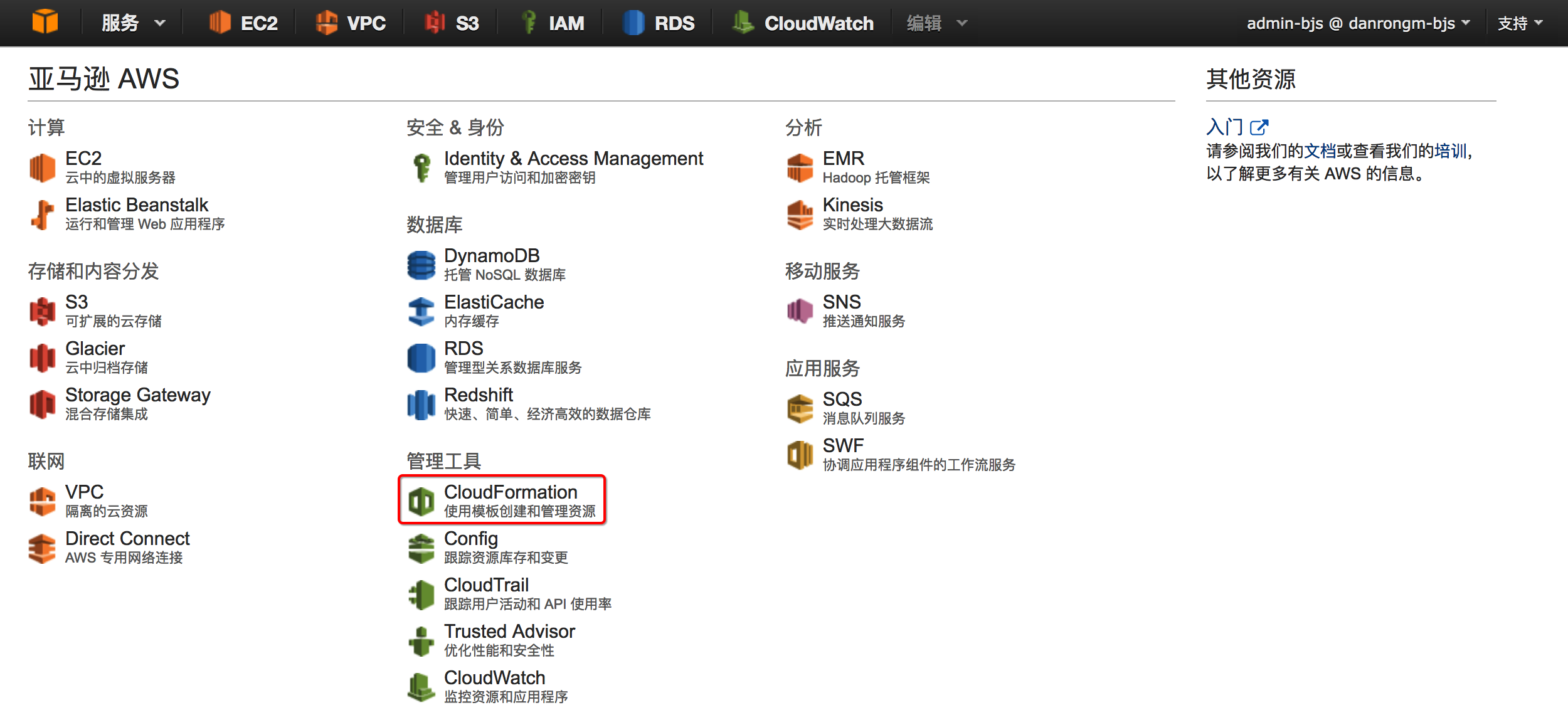Click EC2 shortcut in top navigation bar
This screenshot has width=1568, height=720.
[243, 23]
